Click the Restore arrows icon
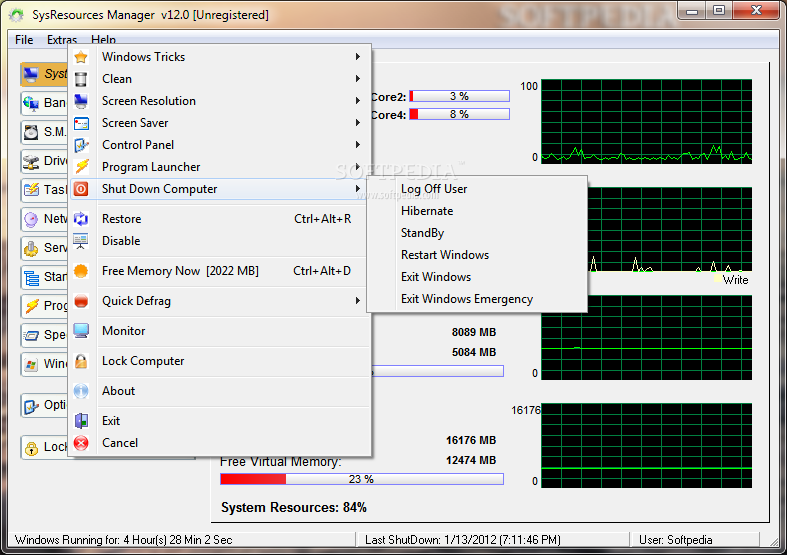The width and height of the screenshot is (787, 555). click(x=81, y=219)
